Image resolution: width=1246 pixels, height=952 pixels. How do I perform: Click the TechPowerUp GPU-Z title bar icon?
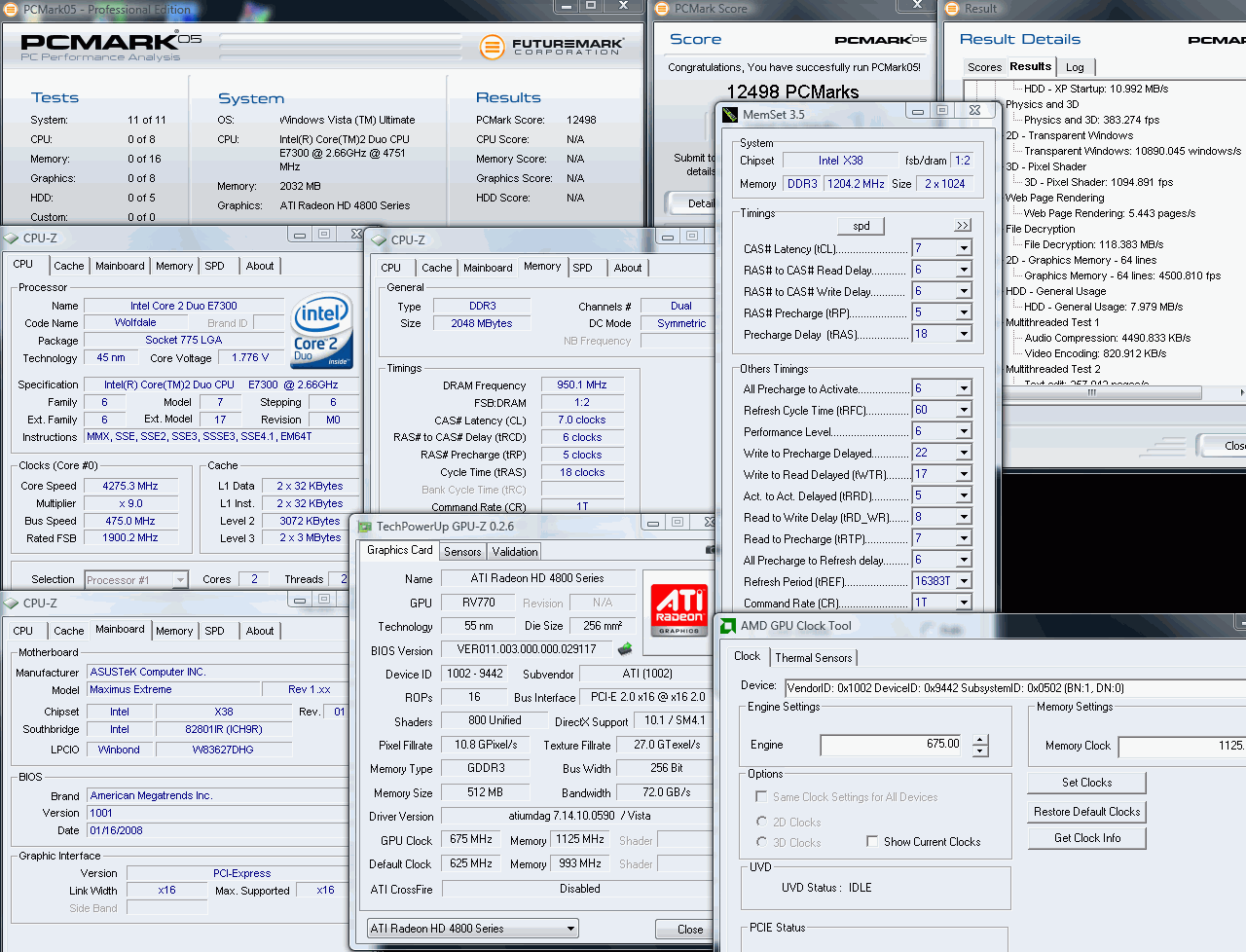point(365,527)
